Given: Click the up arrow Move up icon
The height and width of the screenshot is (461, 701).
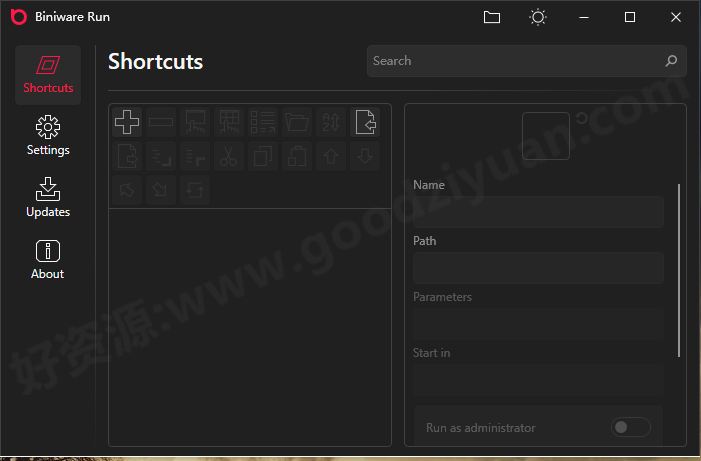Looking at the screenshot, I should (331, 156).
